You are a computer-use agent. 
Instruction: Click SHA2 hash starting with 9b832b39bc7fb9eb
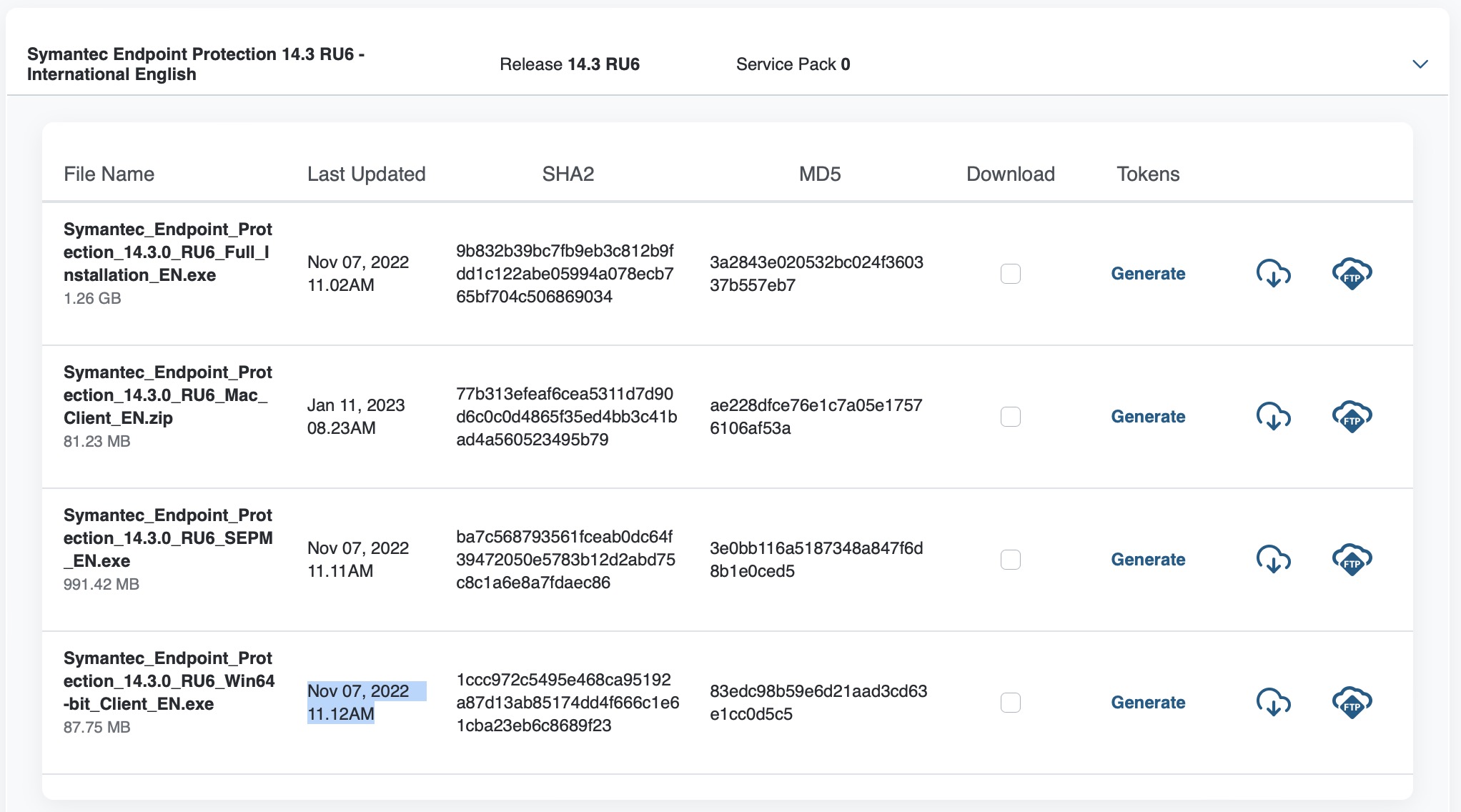[565, 274]
